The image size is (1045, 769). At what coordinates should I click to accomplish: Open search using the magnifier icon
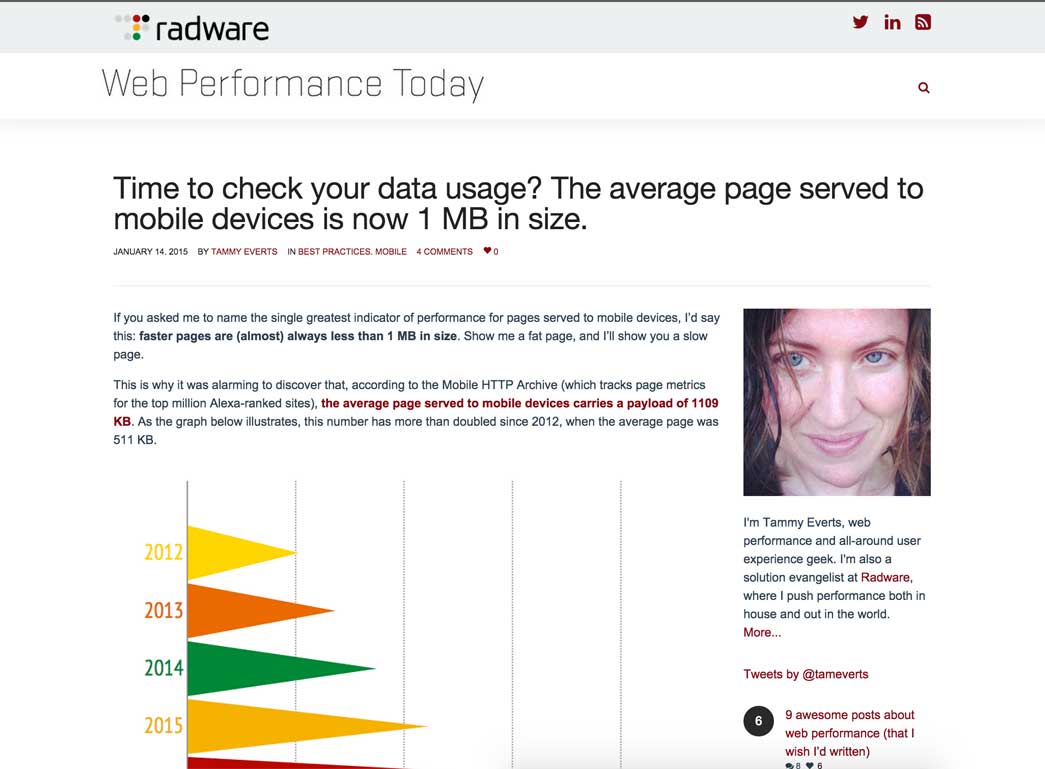click(923, 87)
